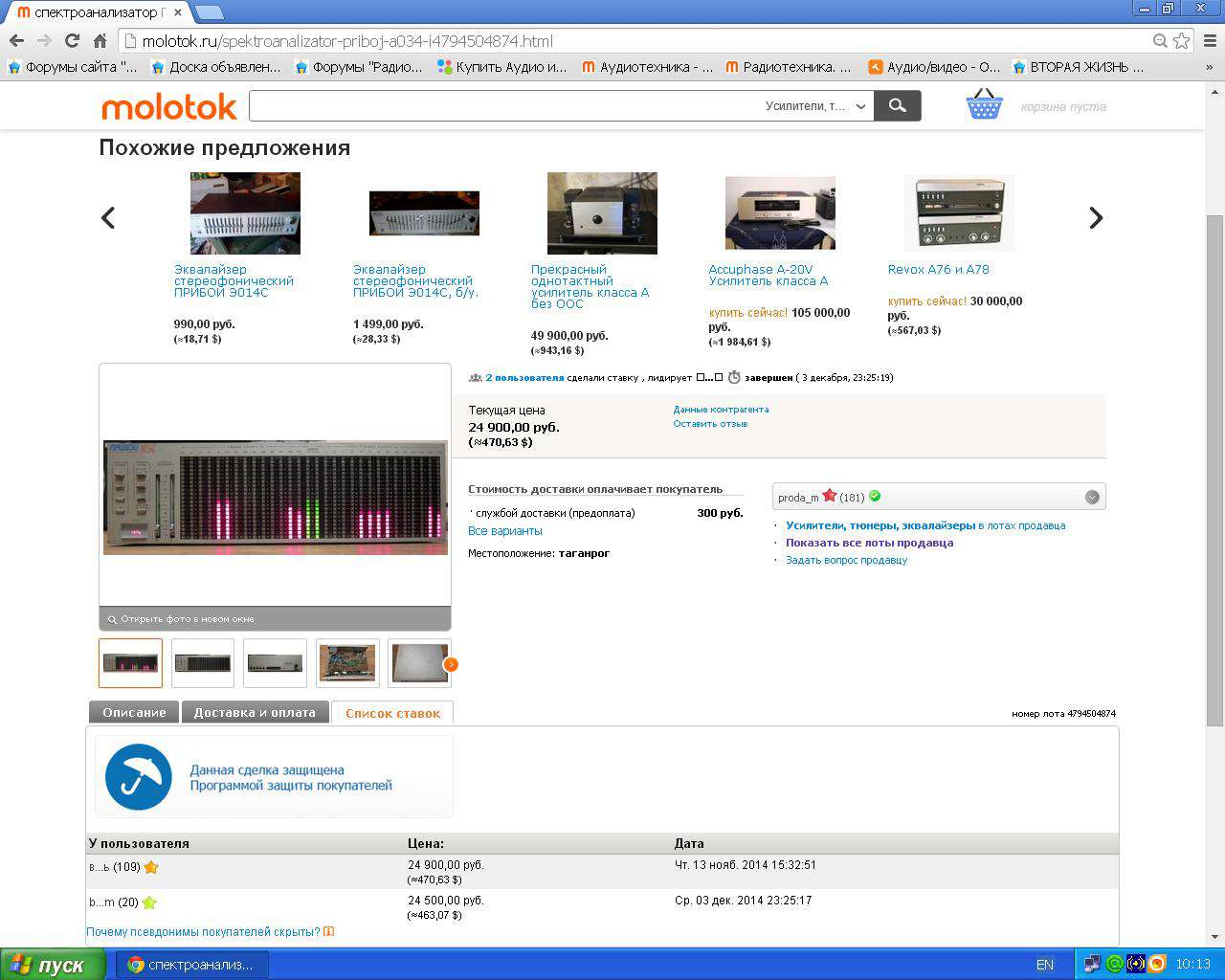Switch to the Описание tab
Screen dimensions: 1225x980
coord(134,712)
